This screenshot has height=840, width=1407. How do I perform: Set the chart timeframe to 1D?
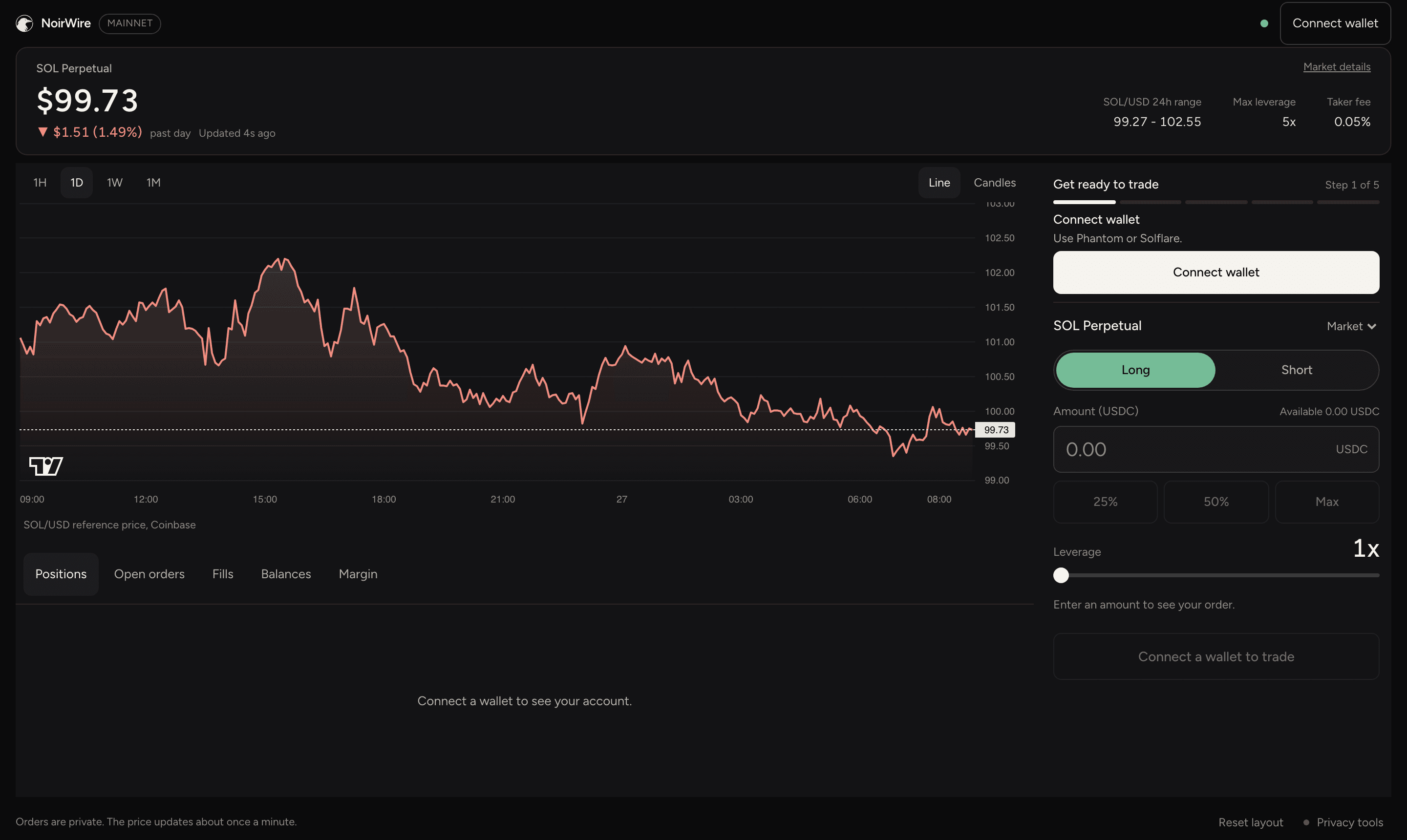click(76, 183)
